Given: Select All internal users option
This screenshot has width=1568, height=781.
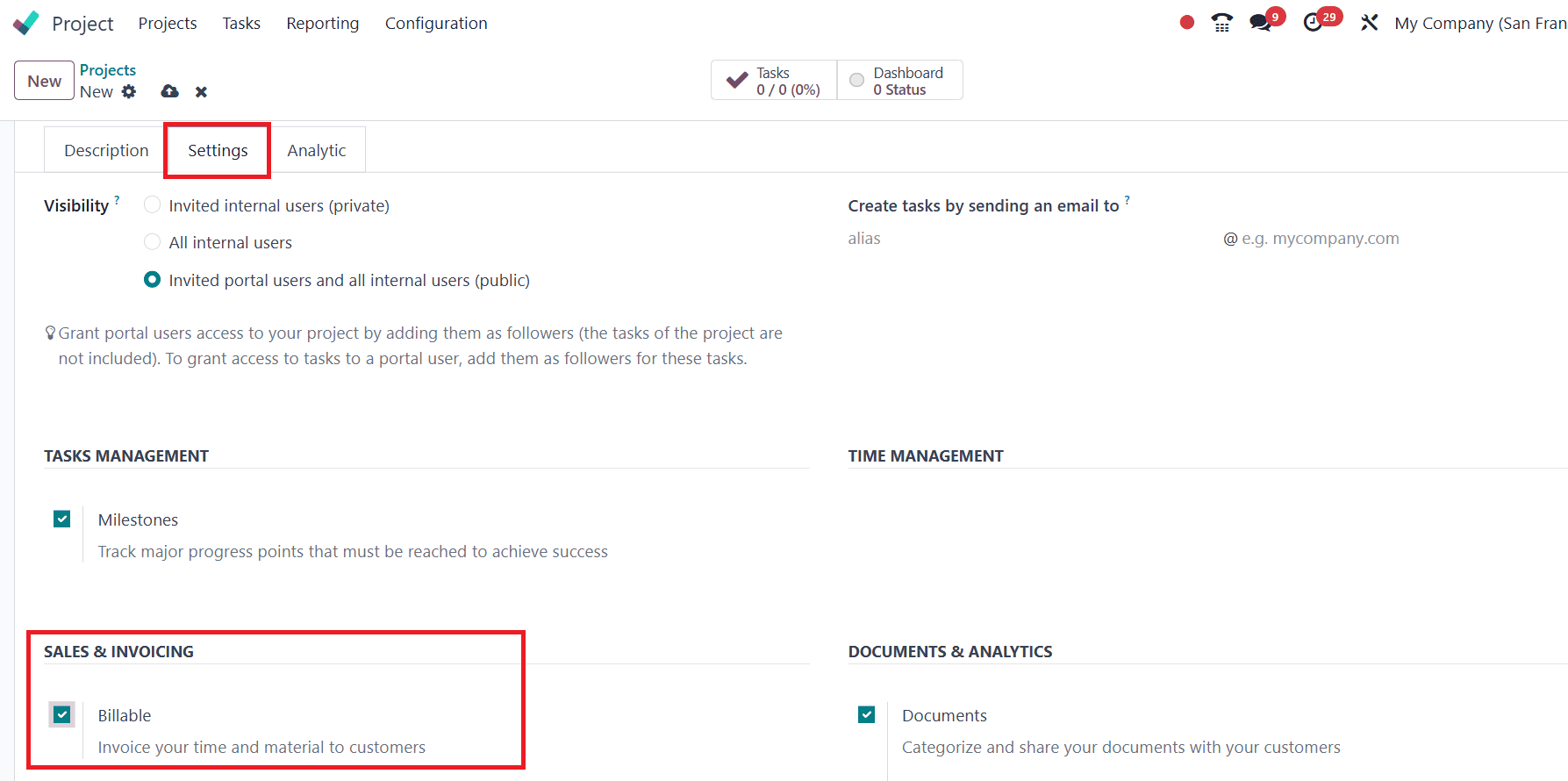Looking at the screenshot, I should click(152, 241).
